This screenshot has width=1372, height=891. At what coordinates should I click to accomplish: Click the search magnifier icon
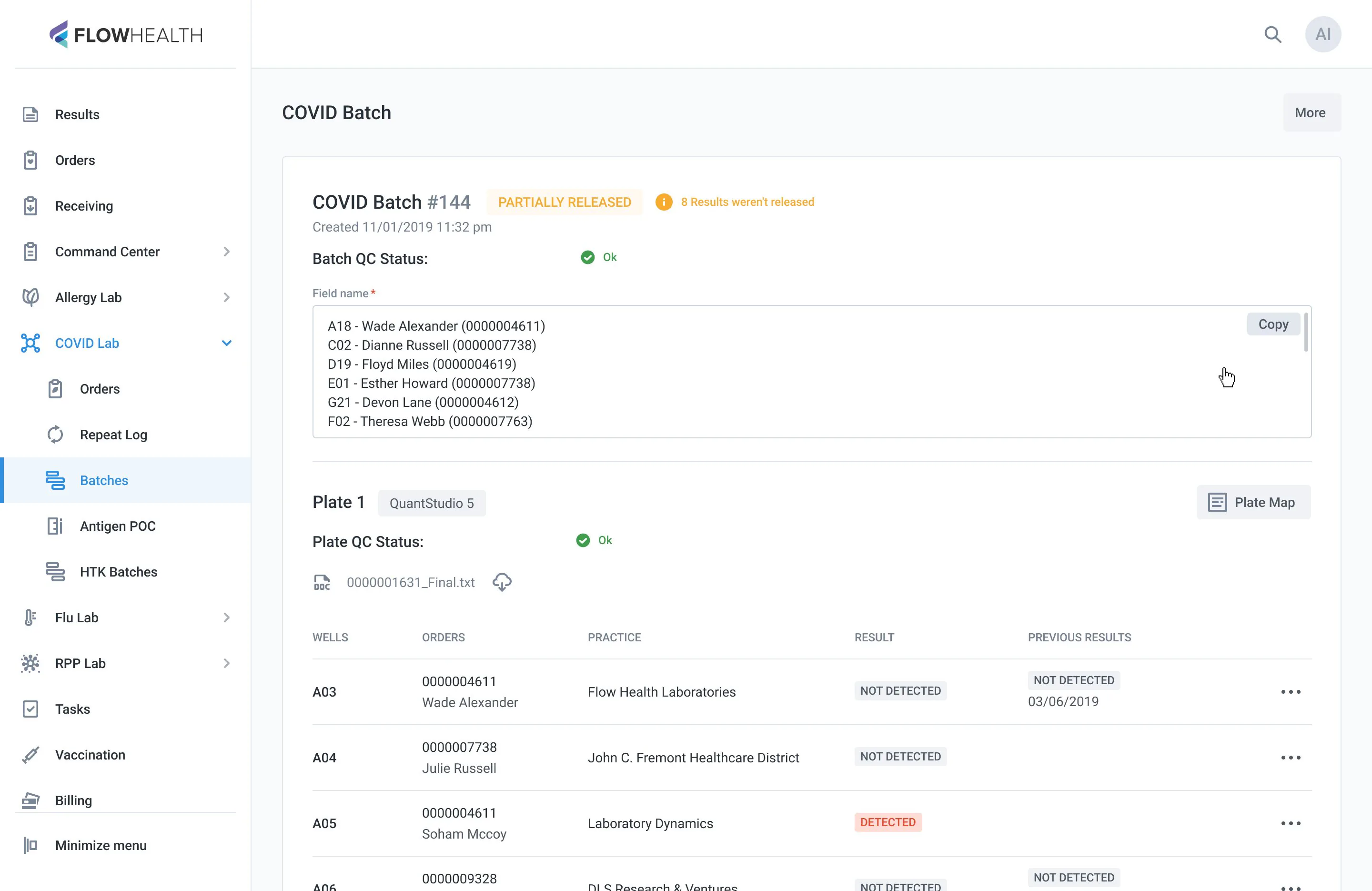tap(1273, 35)
